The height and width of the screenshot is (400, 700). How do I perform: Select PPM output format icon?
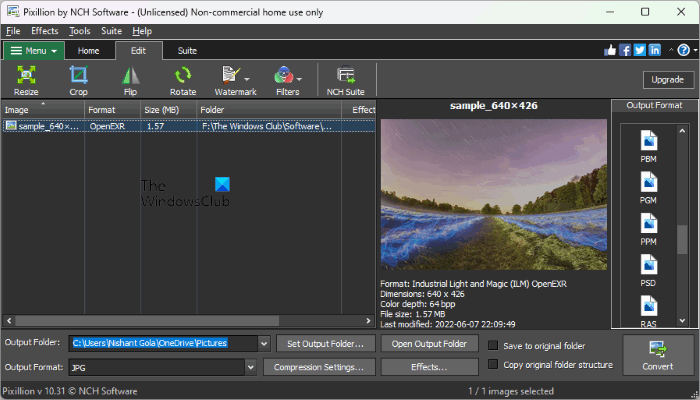[x=649, y=223]
